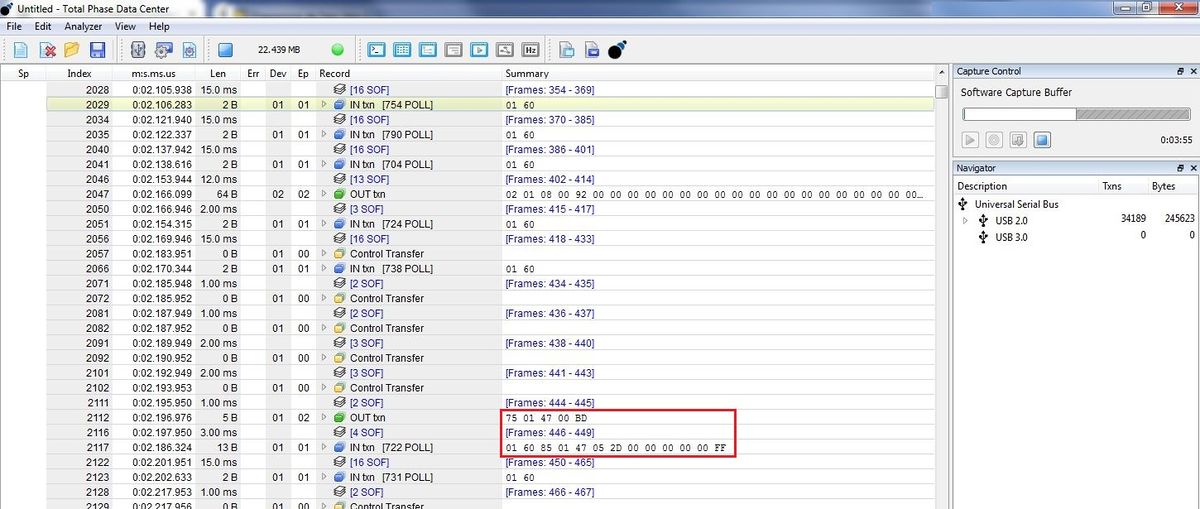
Task: Float the Navigator panel with undock icon
Action: coord(1179,168)
